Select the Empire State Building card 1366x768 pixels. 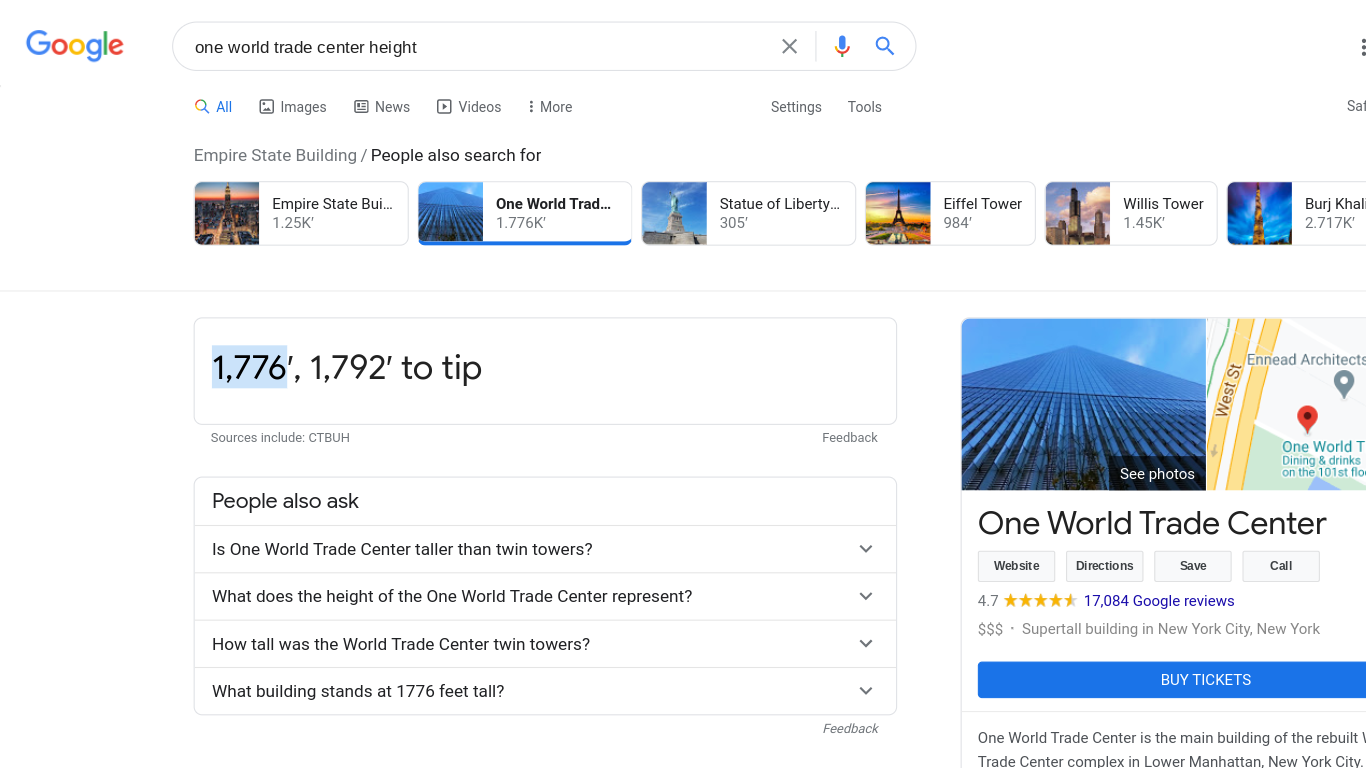(x=301, y=213)
